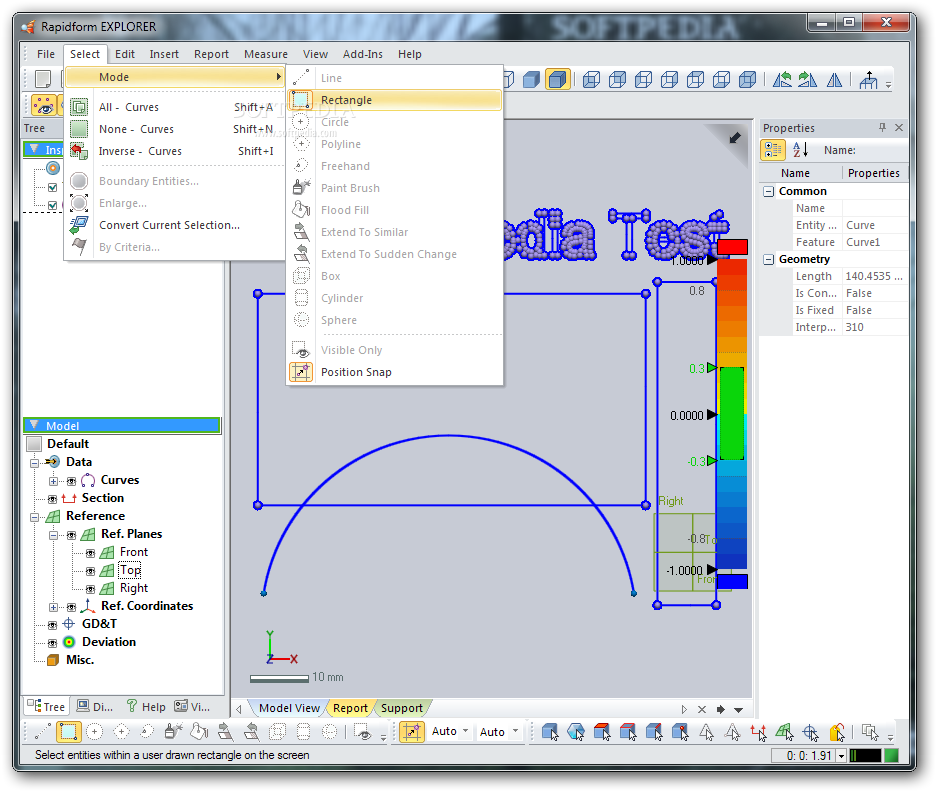Collapse the Ref. Planes tree node
The width and height of the screenshot is (937, 792).
(54, 534)
